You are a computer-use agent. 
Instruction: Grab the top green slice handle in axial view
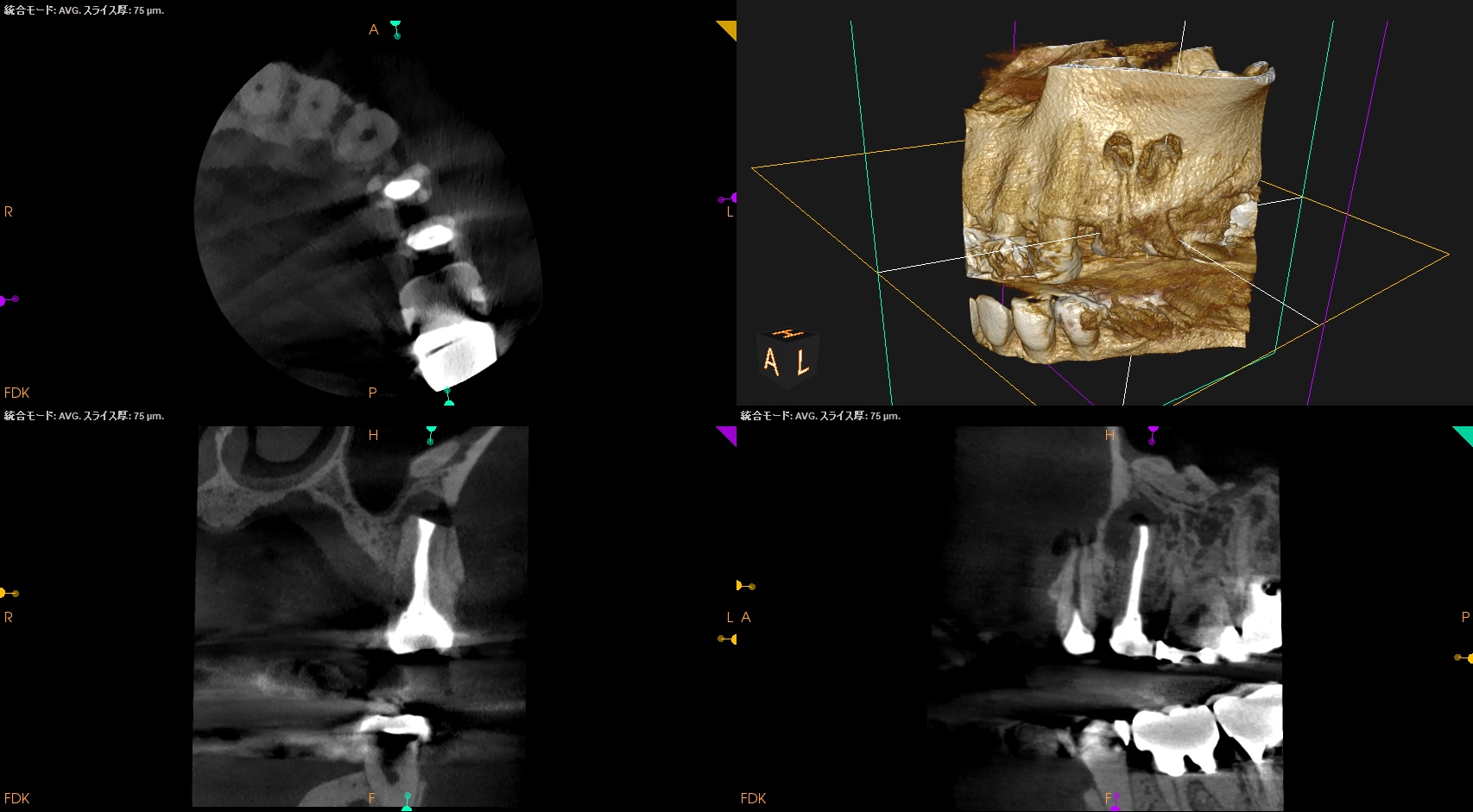[x=395, y=28]
